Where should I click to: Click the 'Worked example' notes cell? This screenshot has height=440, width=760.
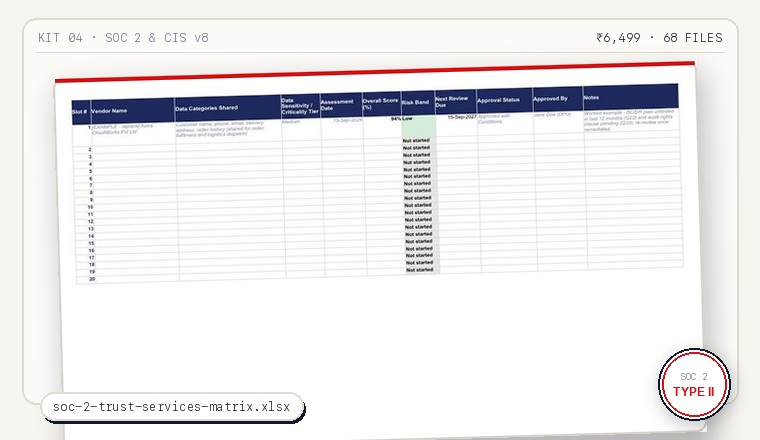coord(631,121)
